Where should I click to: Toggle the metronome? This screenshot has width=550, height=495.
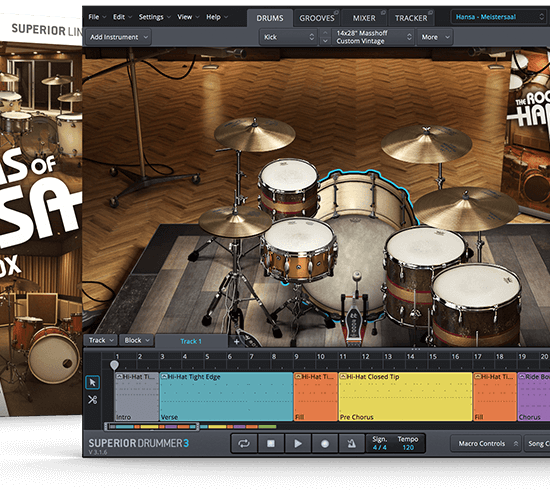(351, 444)
